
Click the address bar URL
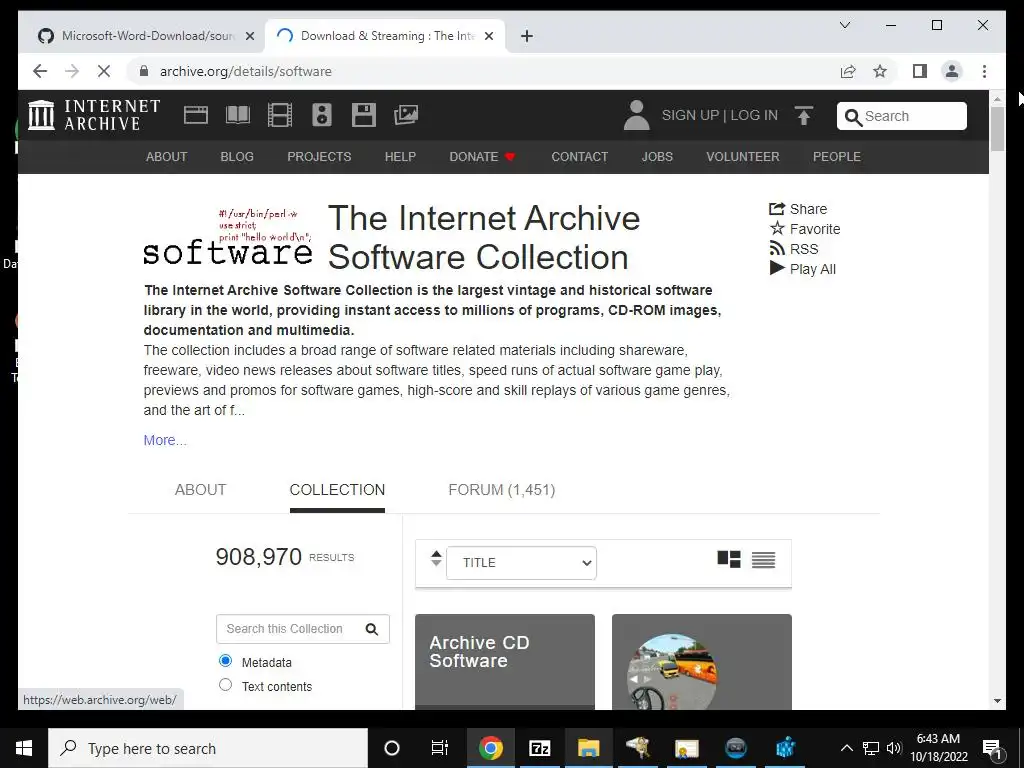(246, 71)
